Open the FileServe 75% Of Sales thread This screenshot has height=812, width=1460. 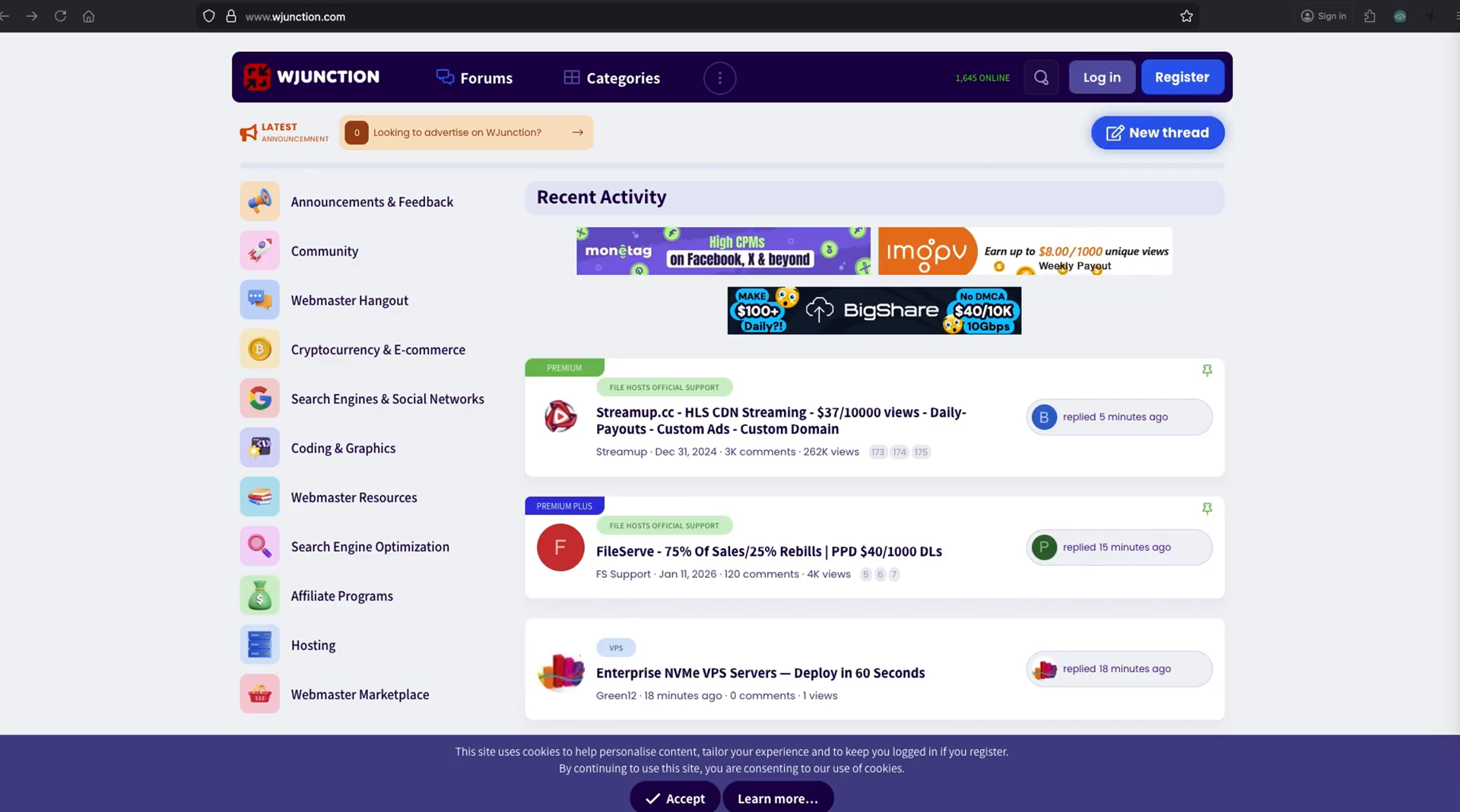coord(769,551)
